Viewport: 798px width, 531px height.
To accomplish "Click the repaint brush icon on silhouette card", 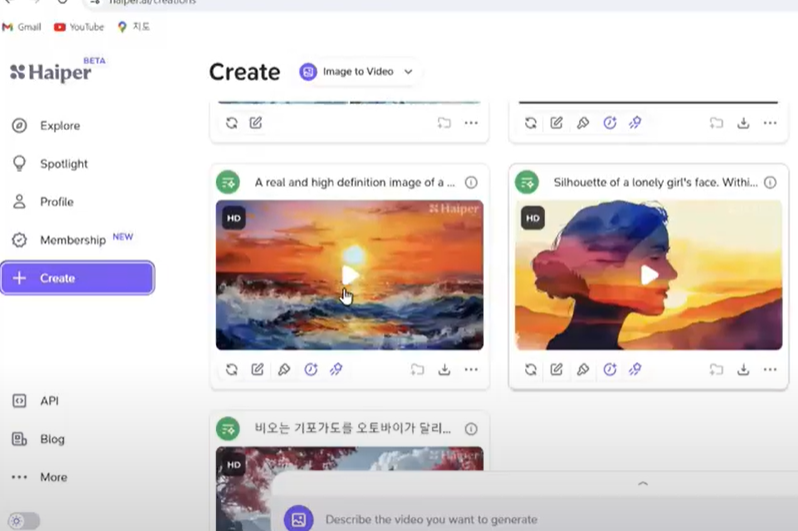I will 583,370.
